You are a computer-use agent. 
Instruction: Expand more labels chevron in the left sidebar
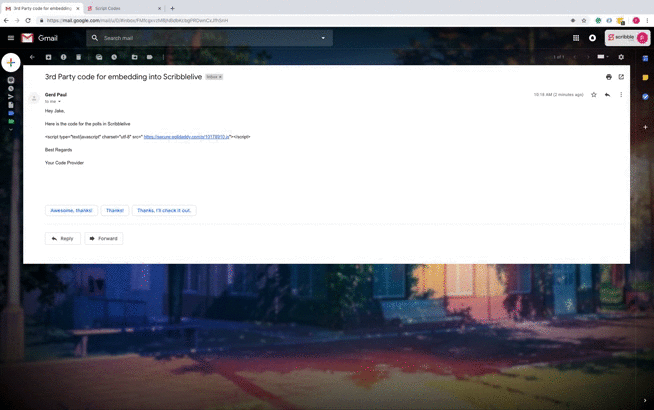point(11,129)
